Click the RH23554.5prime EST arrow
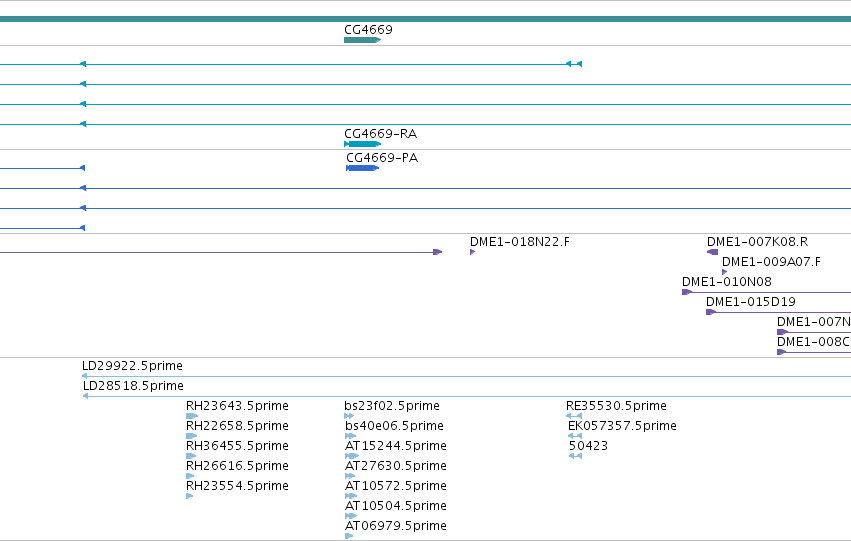851x541 pixels. click(190, 496)
